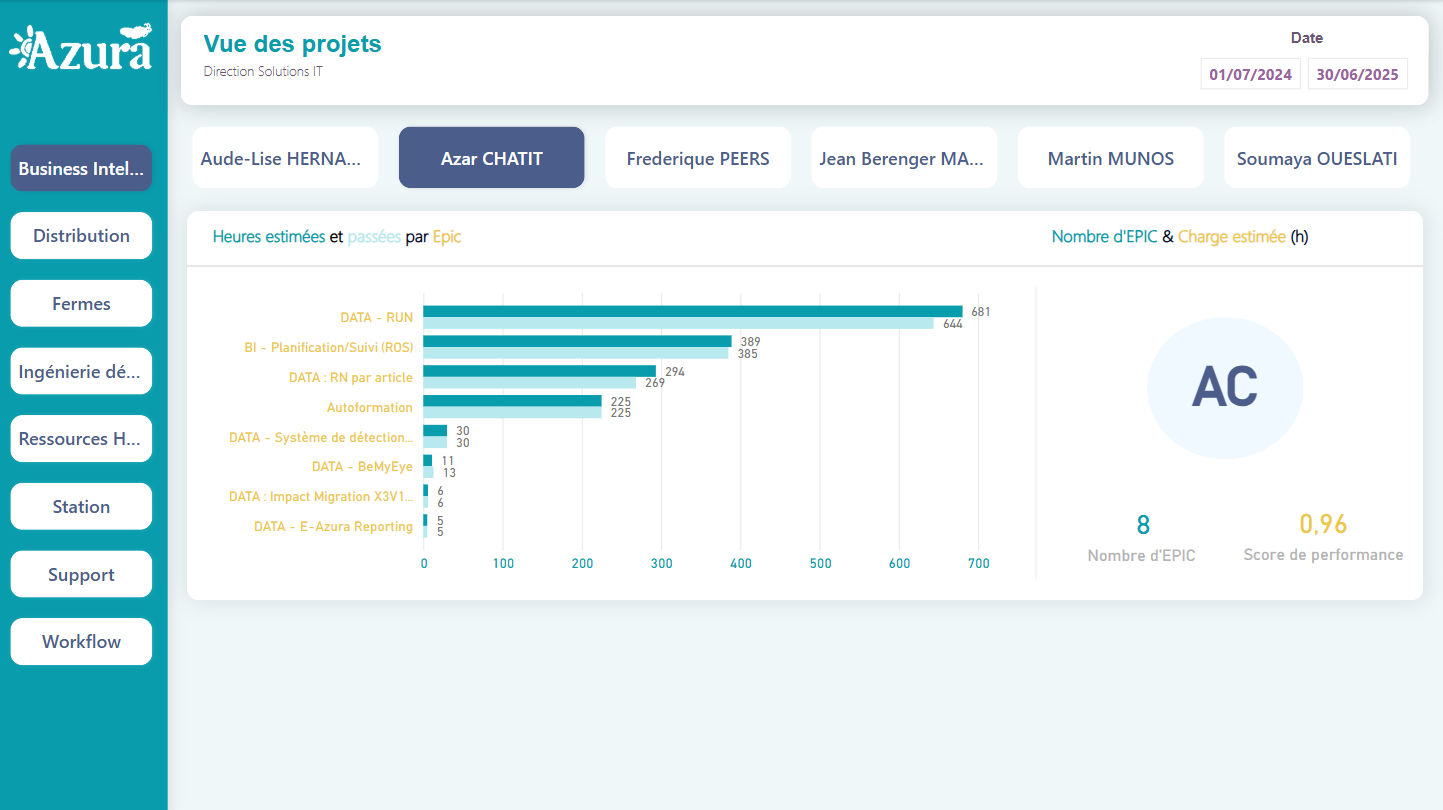
Task: Edit the end date 30/06/2025 field
Action: pos(1357,75)
